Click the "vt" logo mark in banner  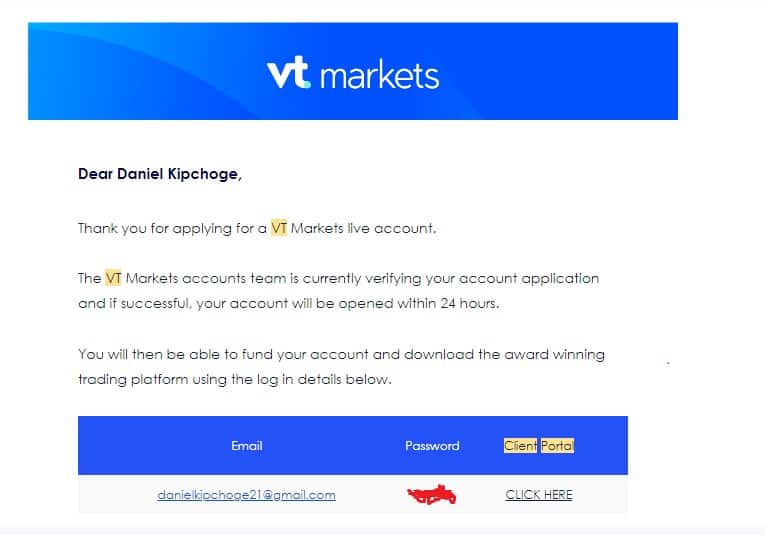pyautogui.click(x=288, y=74)
